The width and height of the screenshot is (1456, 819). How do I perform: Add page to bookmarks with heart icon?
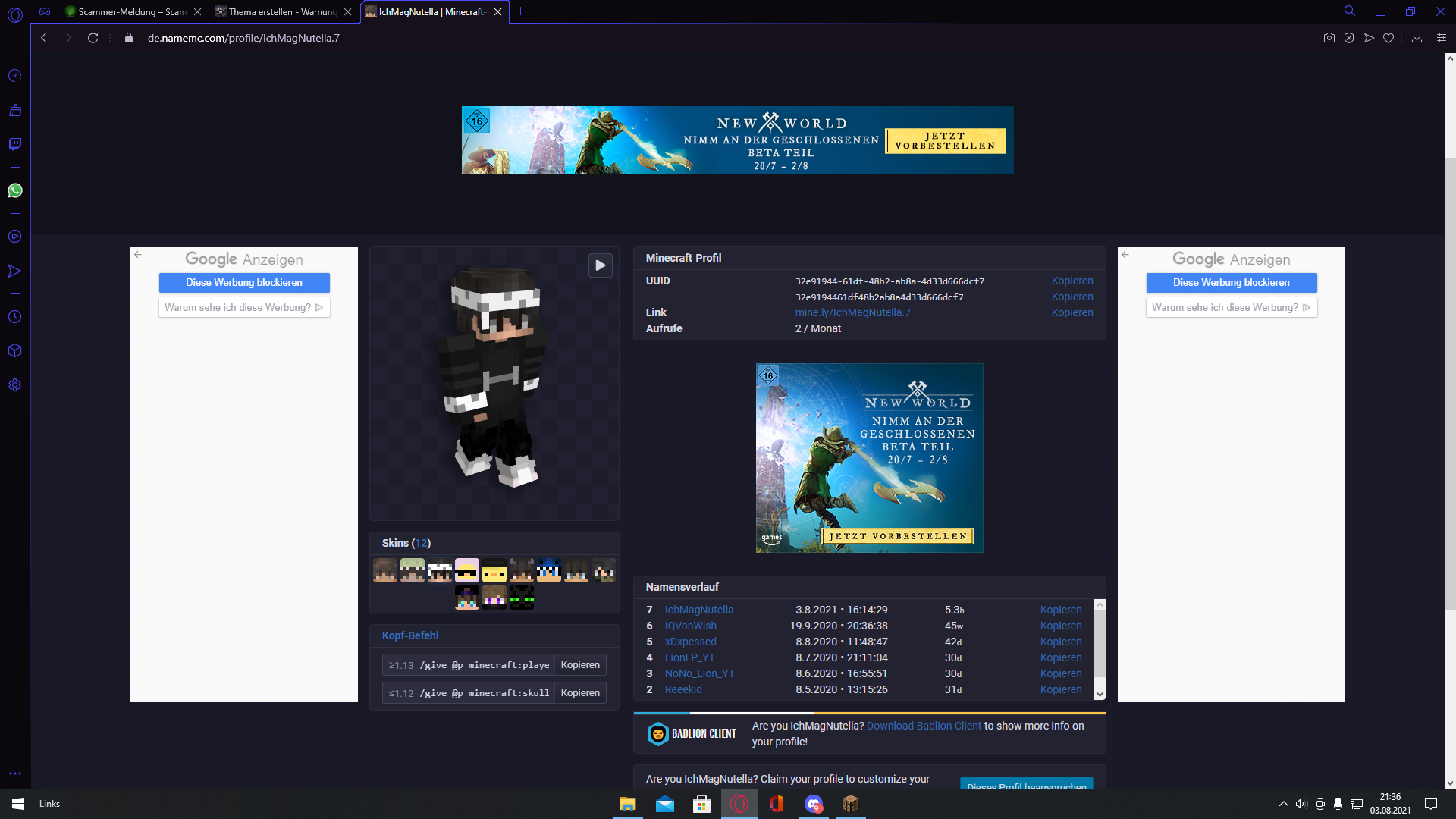point(1389,38)
